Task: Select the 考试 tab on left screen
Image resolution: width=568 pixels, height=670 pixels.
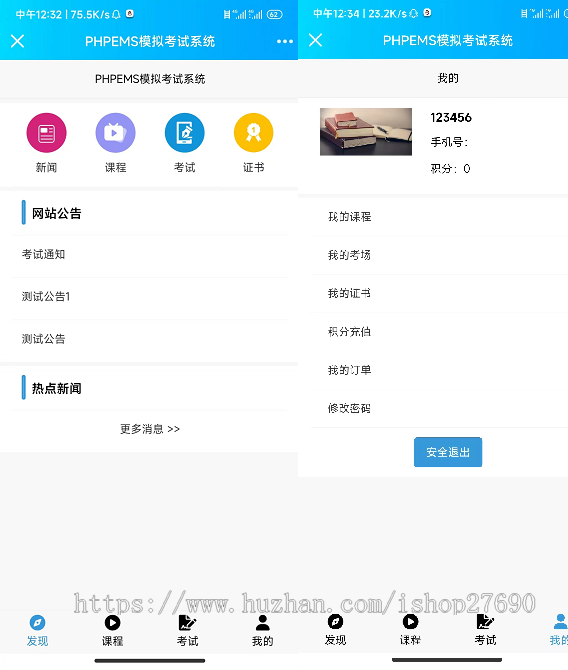Action: [187, 631]
